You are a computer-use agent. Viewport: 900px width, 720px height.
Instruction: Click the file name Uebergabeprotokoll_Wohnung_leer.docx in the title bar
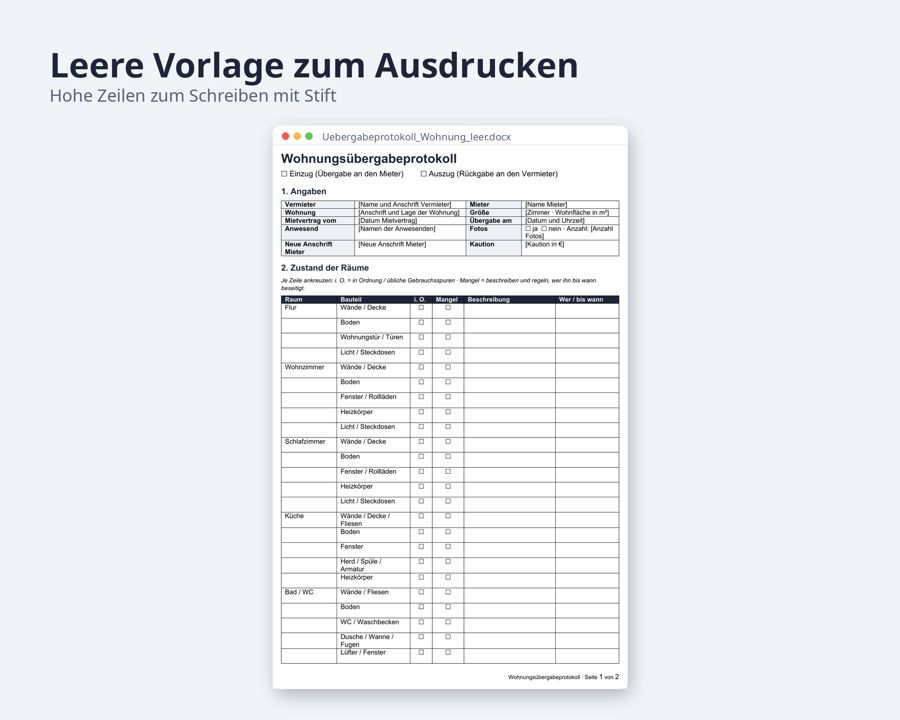416,137
